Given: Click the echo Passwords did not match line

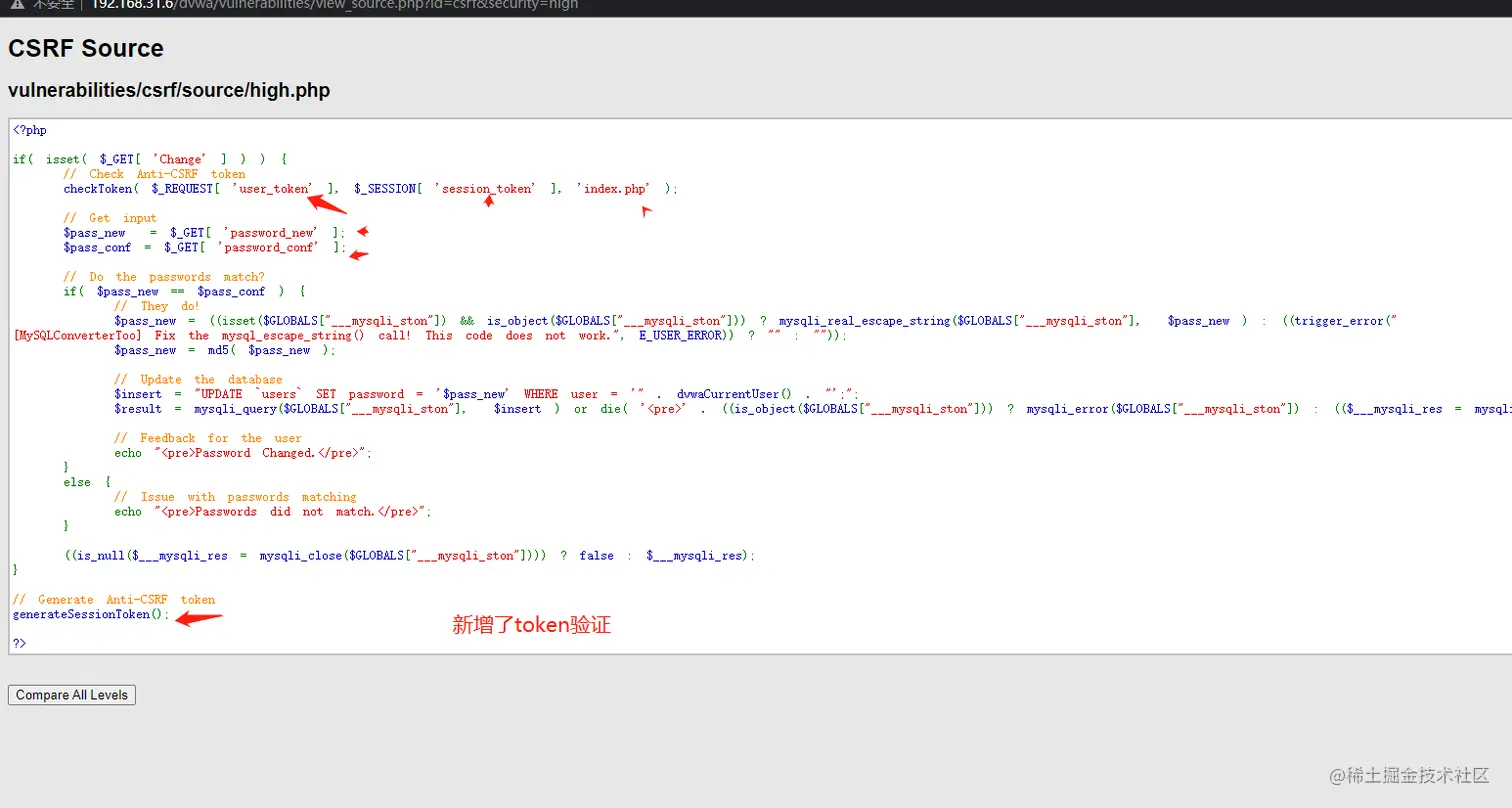Looking at the screenshot, I should (x=273, y=511).
